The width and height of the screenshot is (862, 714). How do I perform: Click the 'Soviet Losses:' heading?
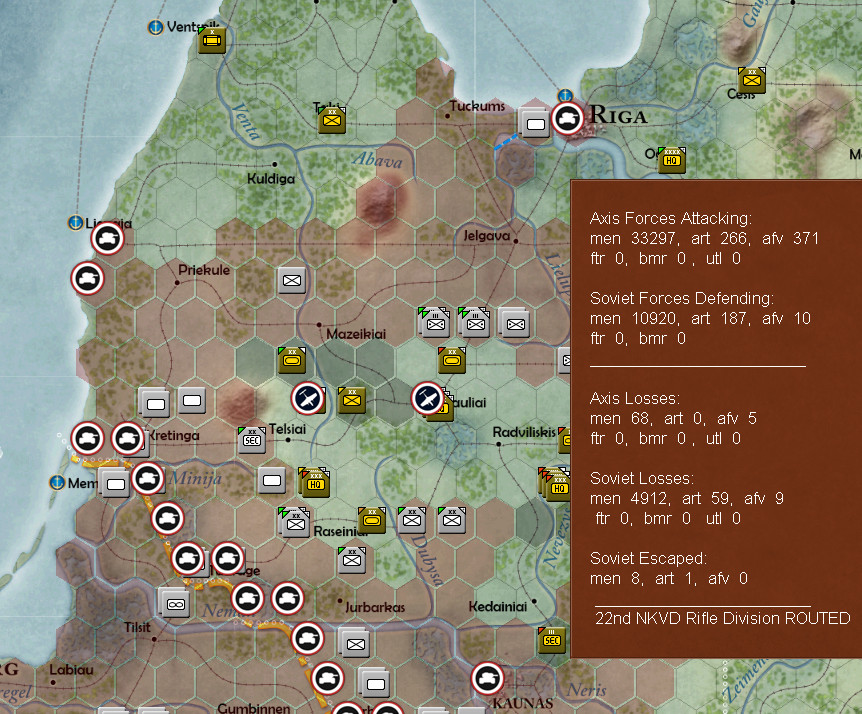(x=642, y=478)
